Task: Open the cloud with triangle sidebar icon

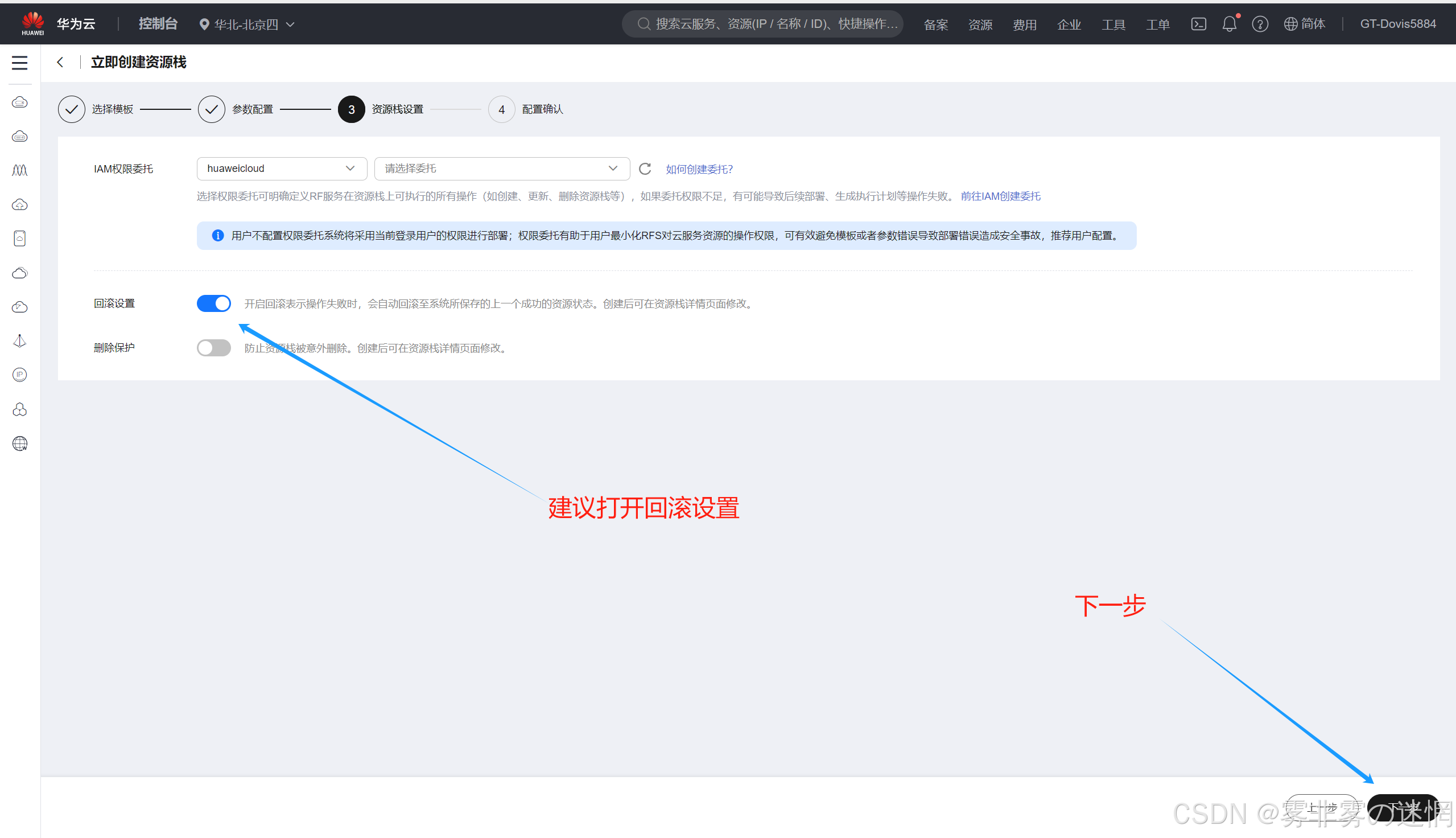Action: coord(19,307)
